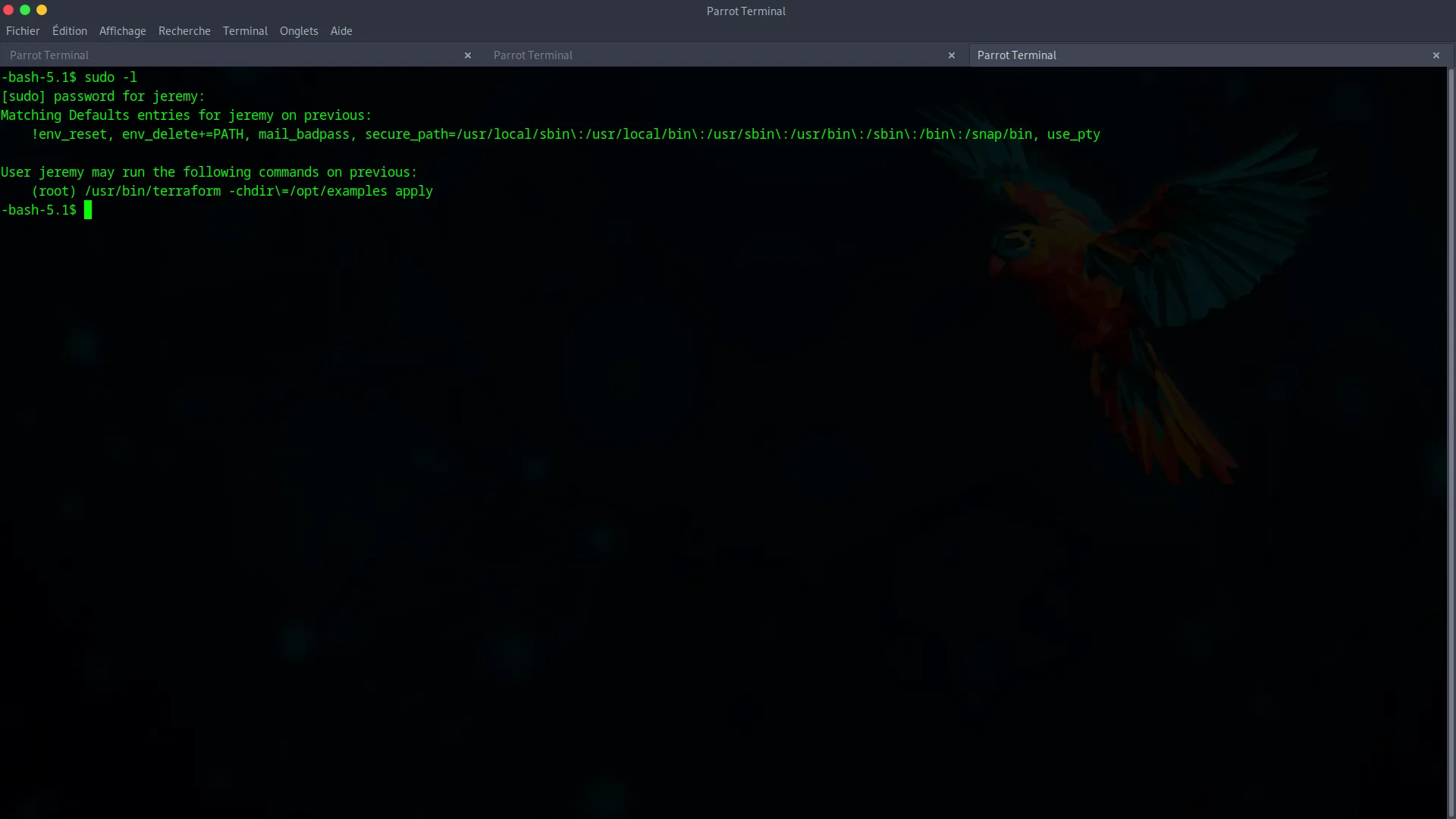The image size is (1456, 819).
Task: Open the Onglets menu
Action: (x=299, y=31)
